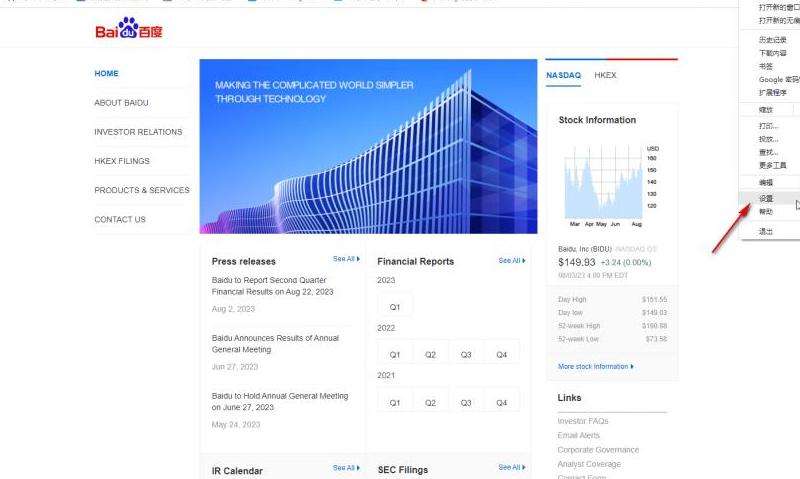800x479 pixels.
Task: Click the $149.93 stock price value
Action: [x=577, y=262]
